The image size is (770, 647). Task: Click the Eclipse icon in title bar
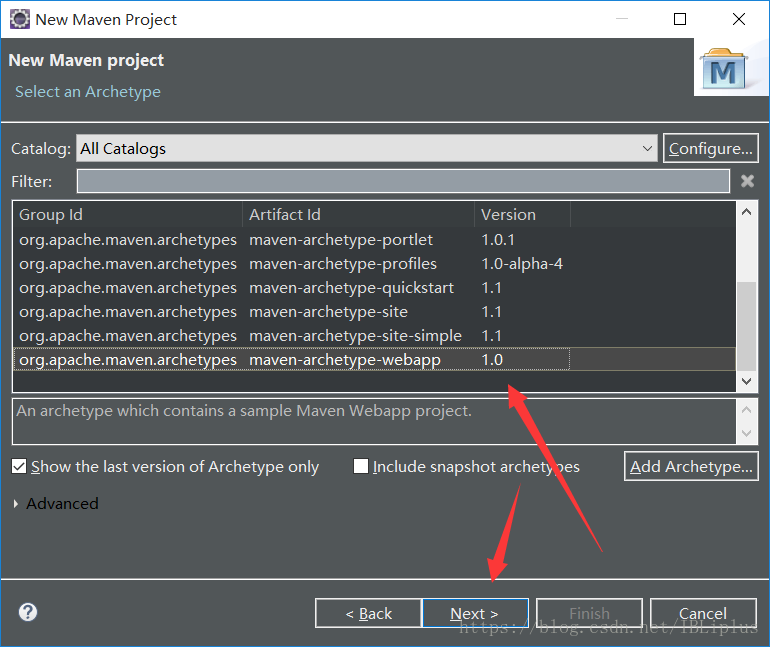coord(20,19)
